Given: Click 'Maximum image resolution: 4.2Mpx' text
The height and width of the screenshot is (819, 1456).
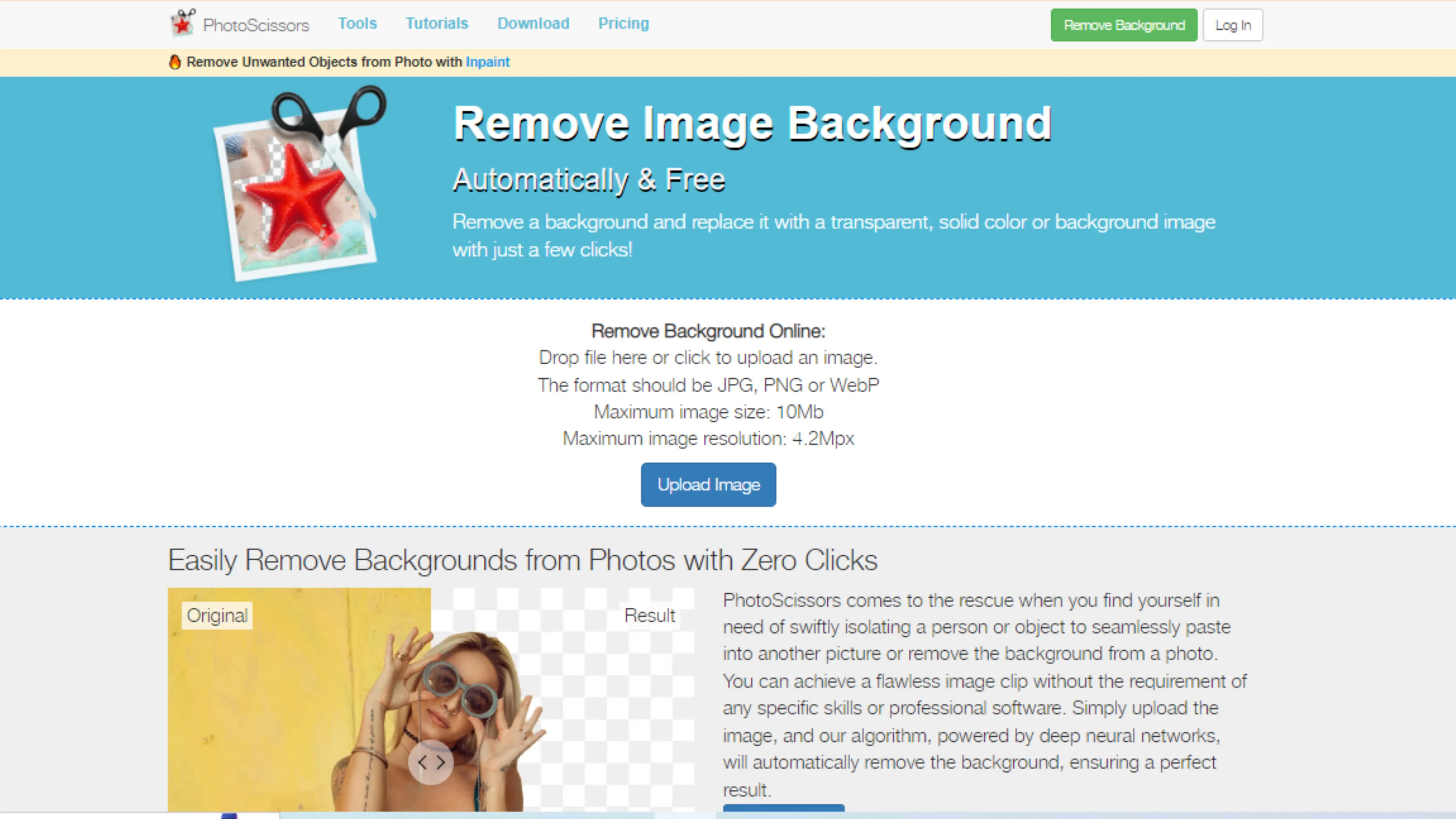Looking at the screenshot, I should click(708, 438).
